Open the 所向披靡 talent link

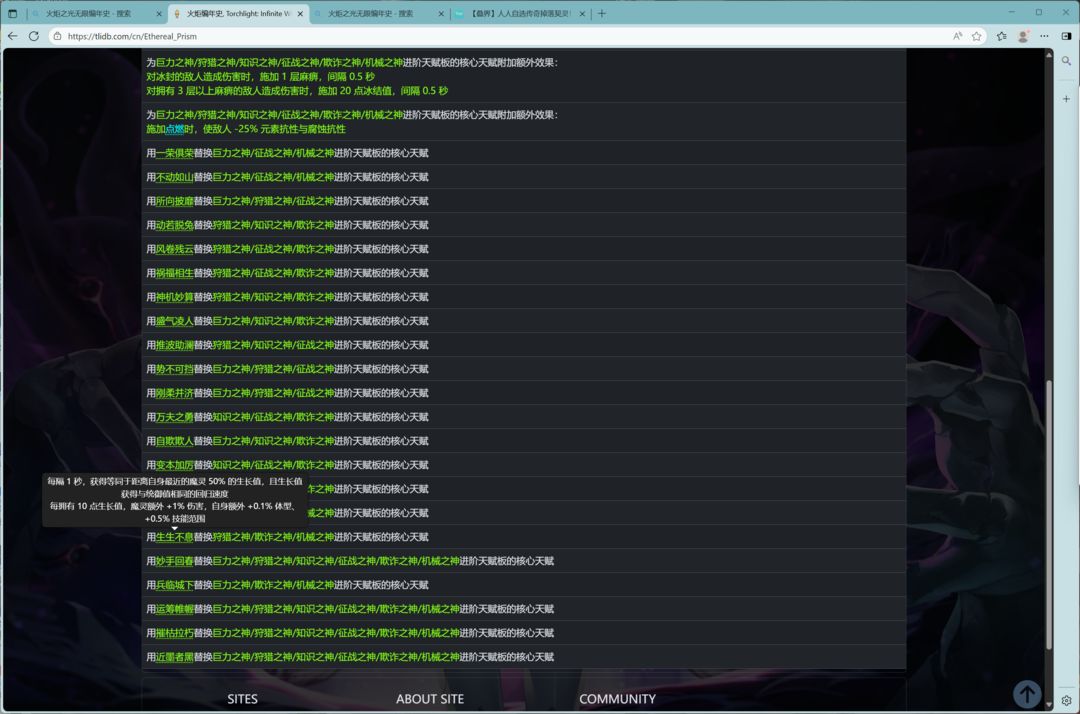(174, 201)
